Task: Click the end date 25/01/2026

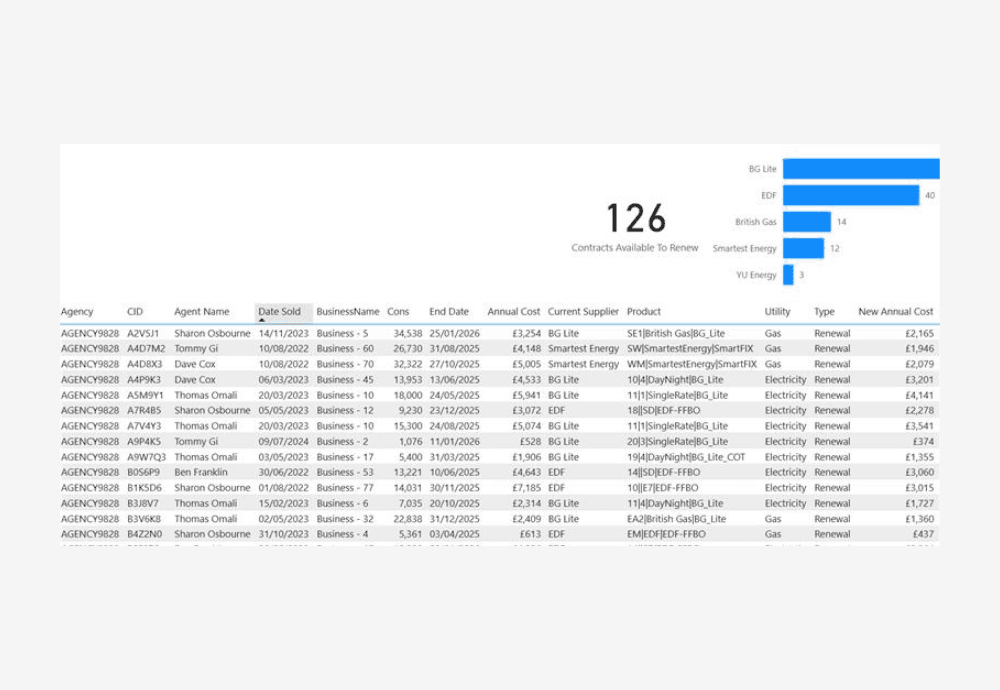Action: tap(454, 334)
